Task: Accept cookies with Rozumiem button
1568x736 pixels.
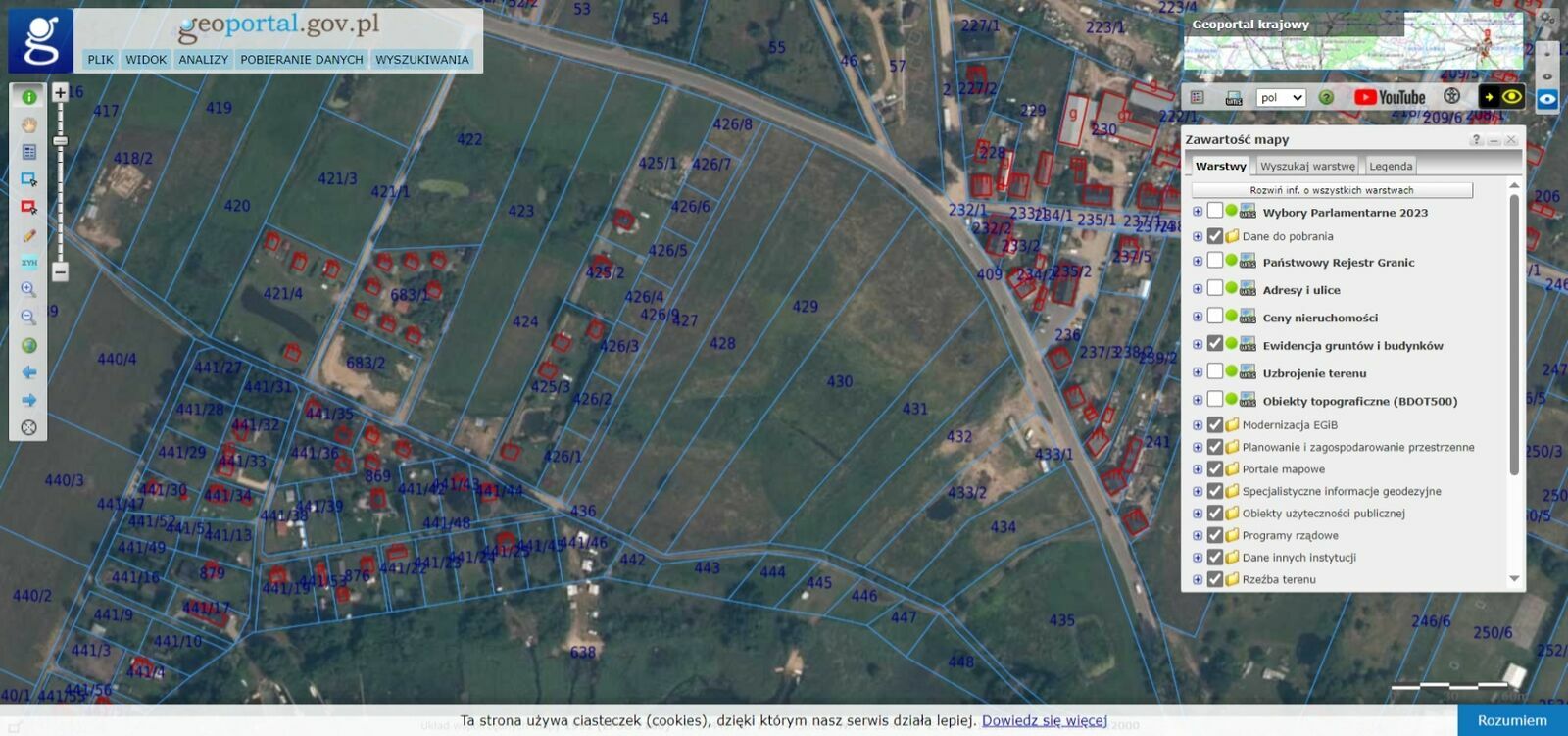Action: [x=1511, y=720]
